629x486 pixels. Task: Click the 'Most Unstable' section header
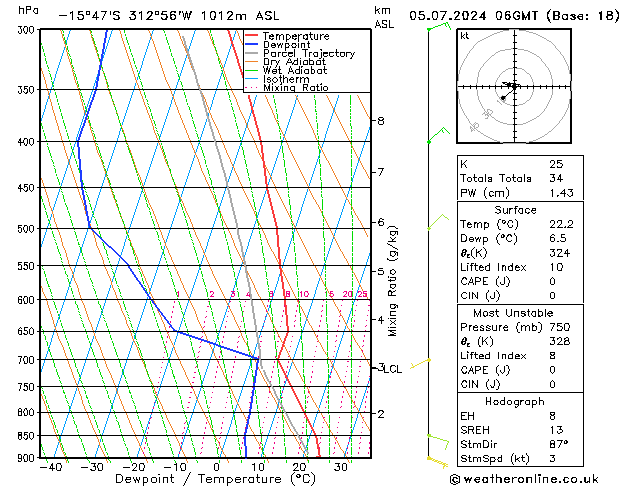[513, 313]
